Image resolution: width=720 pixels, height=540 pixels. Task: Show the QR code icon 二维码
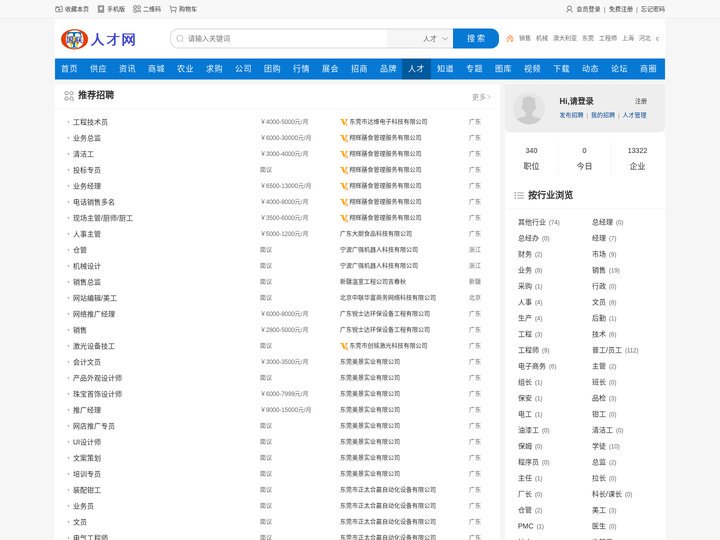(x=137, y=9)
